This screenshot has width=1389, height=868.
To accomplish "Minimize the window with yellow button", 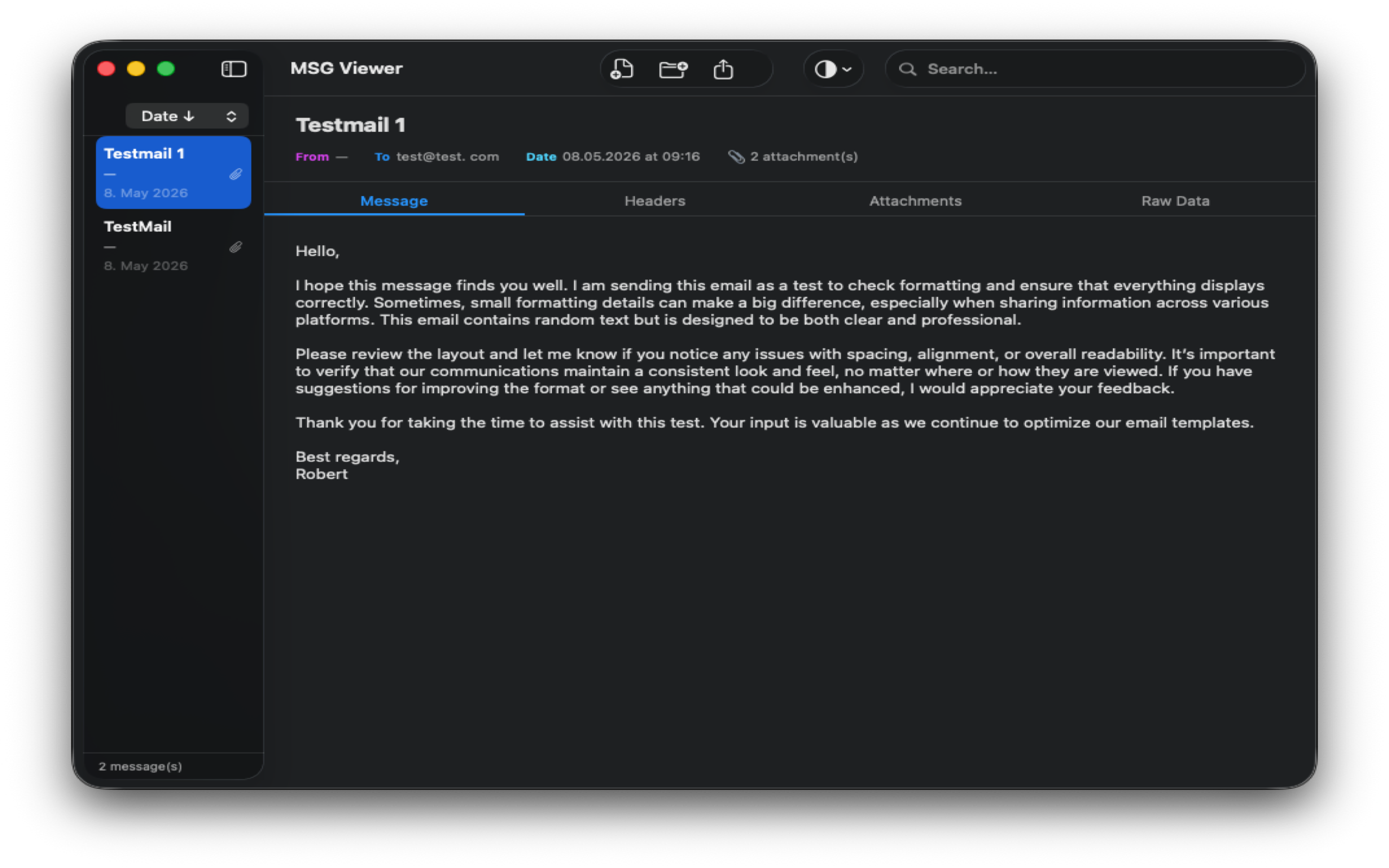I will pos(136,69).
